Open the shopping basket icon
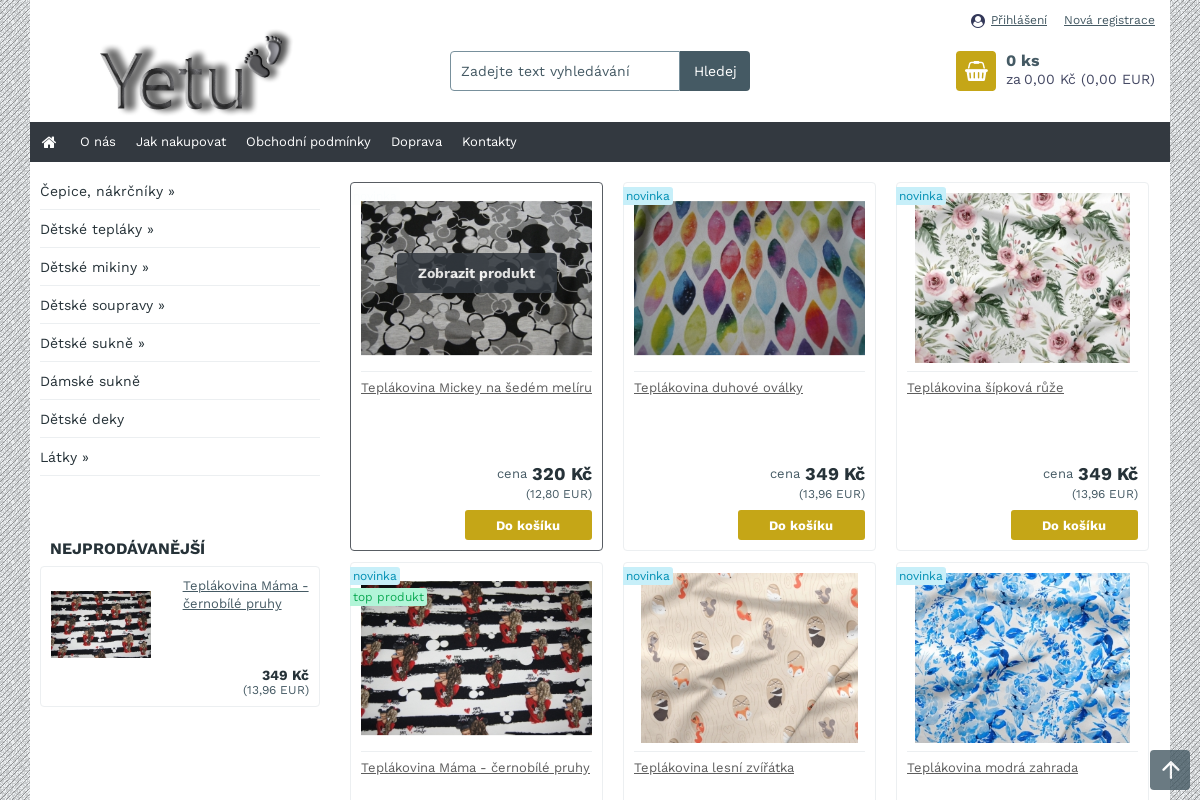 tap(976, 71)
